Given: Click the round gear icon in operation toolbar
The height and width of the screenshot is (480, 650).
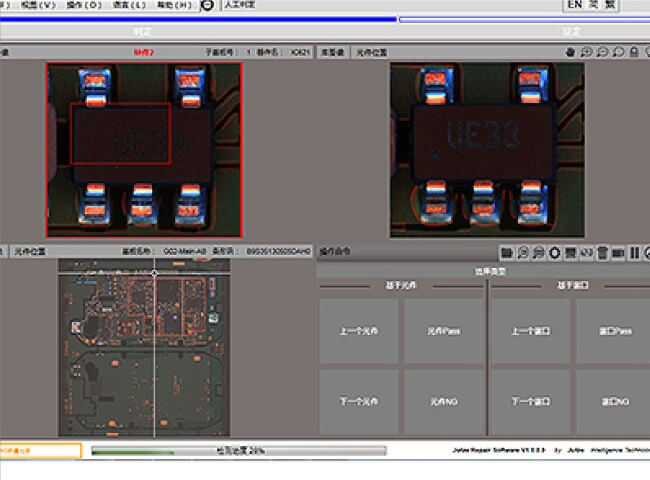Looking at the screenshot, I should [x=554, y=251].
